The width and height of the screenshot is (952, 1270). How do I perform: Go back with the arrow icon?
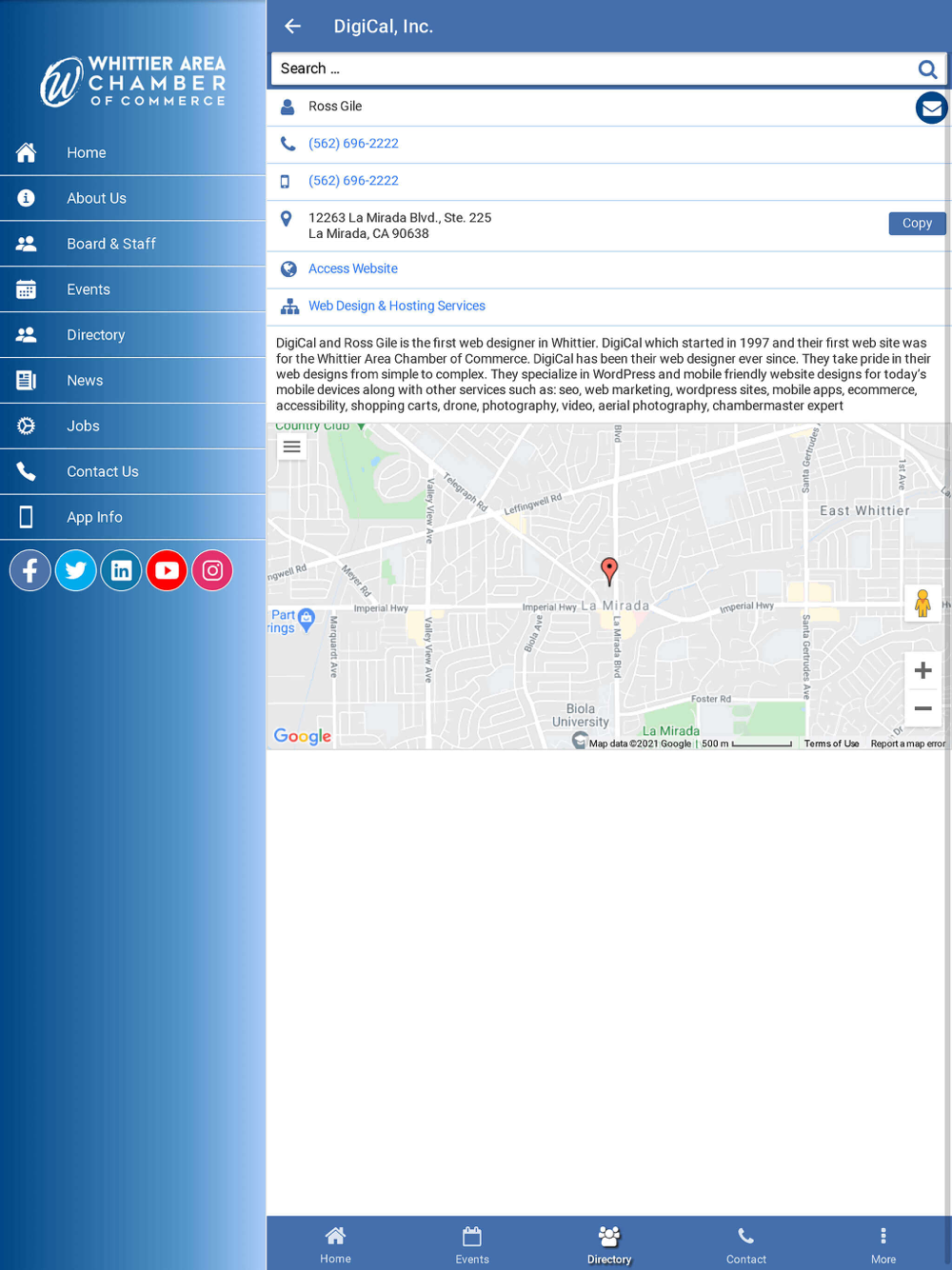[293, 27]
